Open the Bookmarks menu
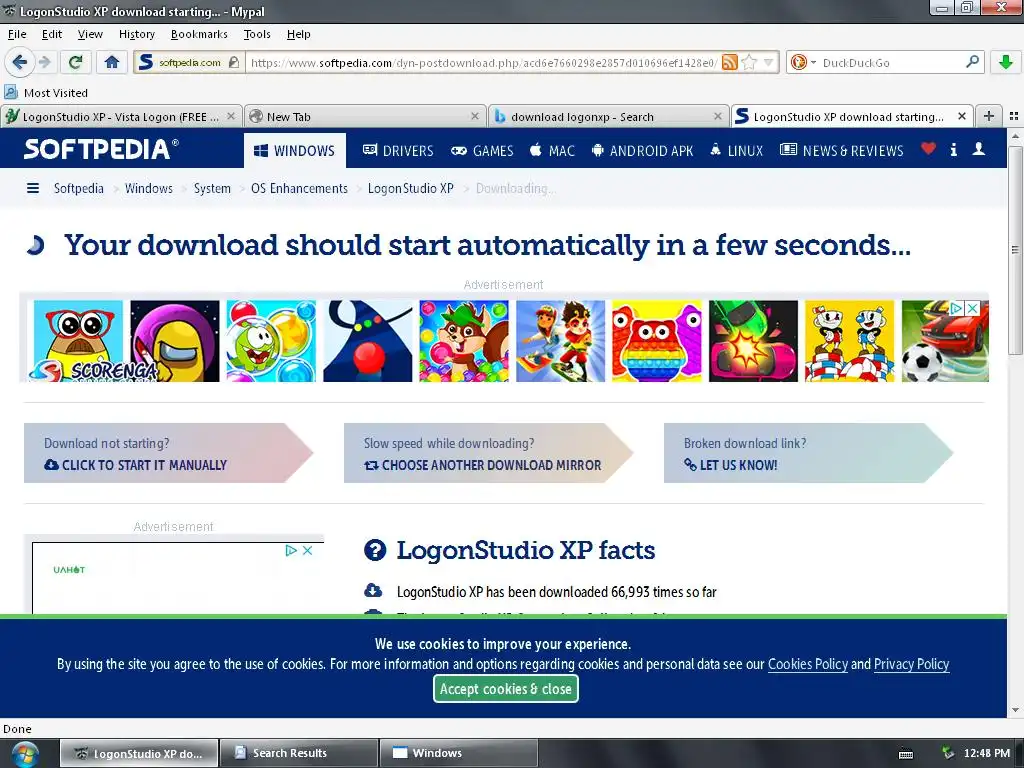Screen dimensions: 1024x768 199,34
